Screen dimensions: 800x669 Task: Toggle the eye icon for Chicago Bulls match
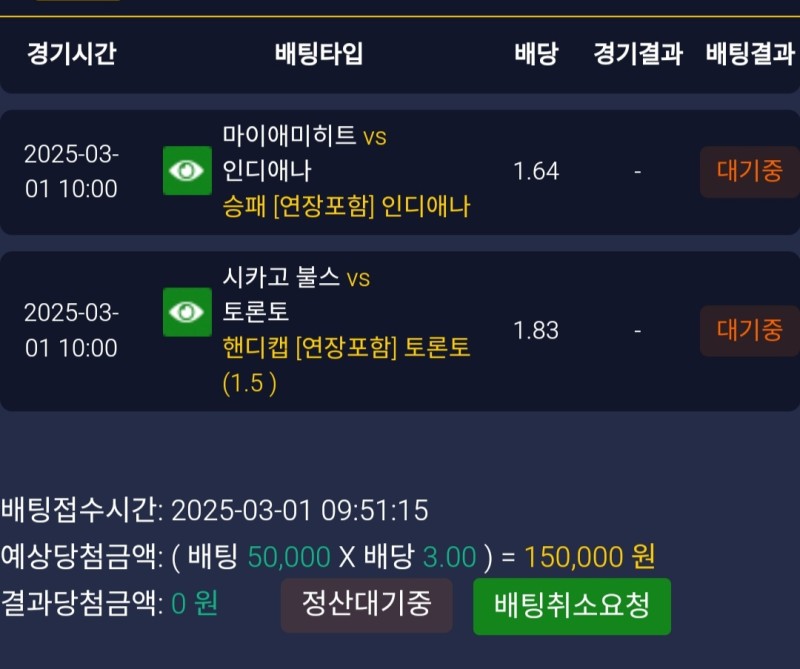tap(187, 312)
